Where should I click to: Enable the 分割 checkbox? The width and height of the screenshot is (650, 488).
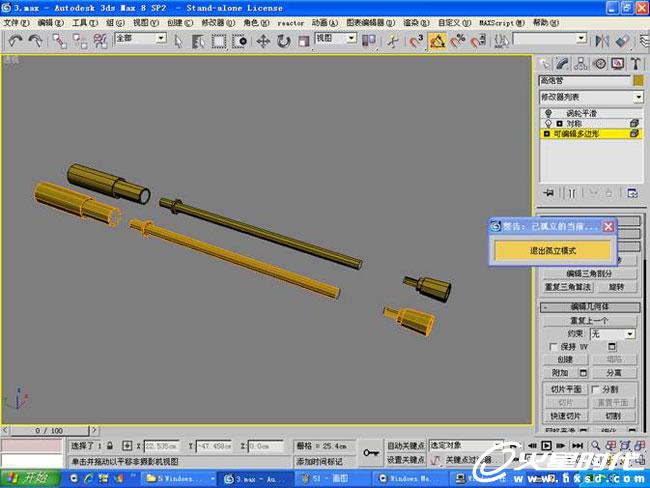pos(595,389)
